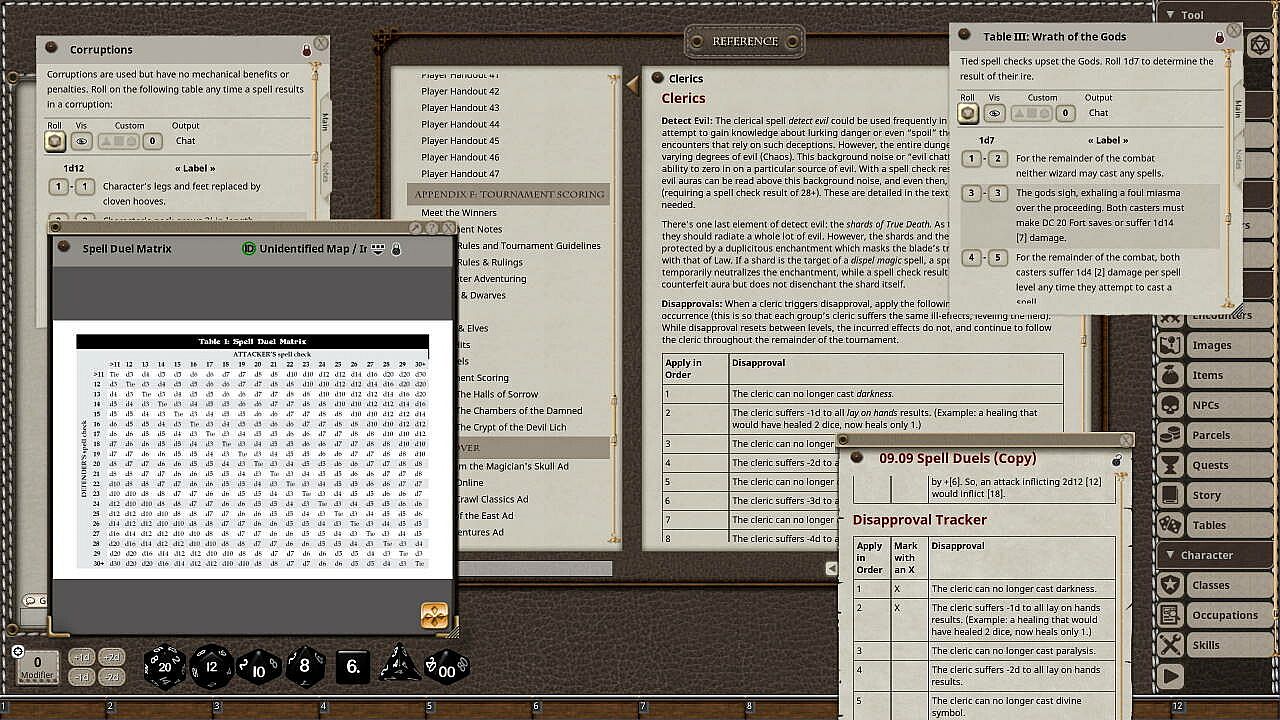
Task: Click the d100 percentile die
Action: [x=446, y=667]
